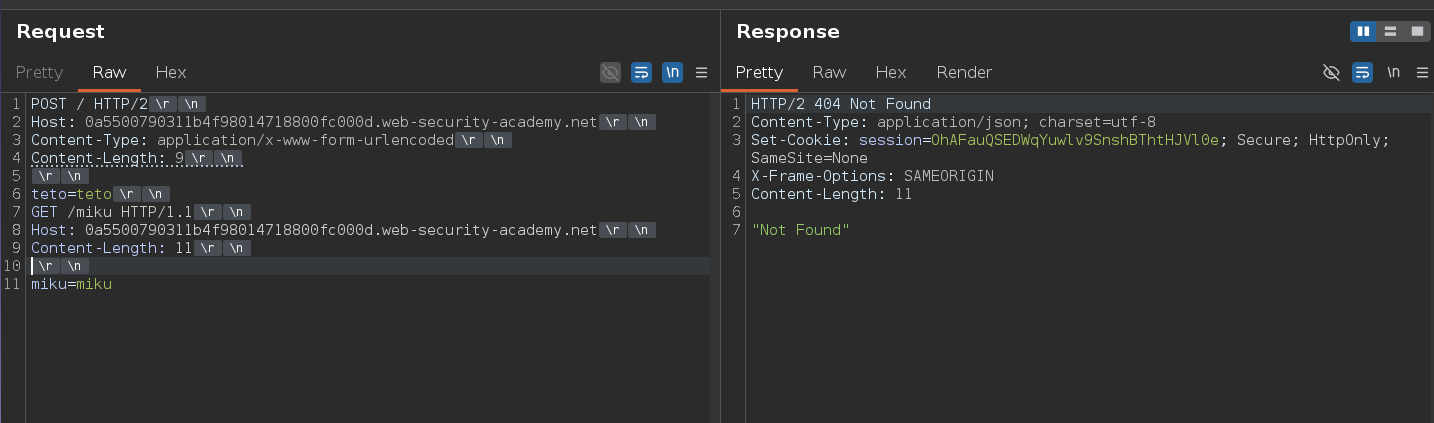Viewport: 1434px width, 423px height.
Task: Select the Raw tab in Request panel
Action: tap(109, 72)
